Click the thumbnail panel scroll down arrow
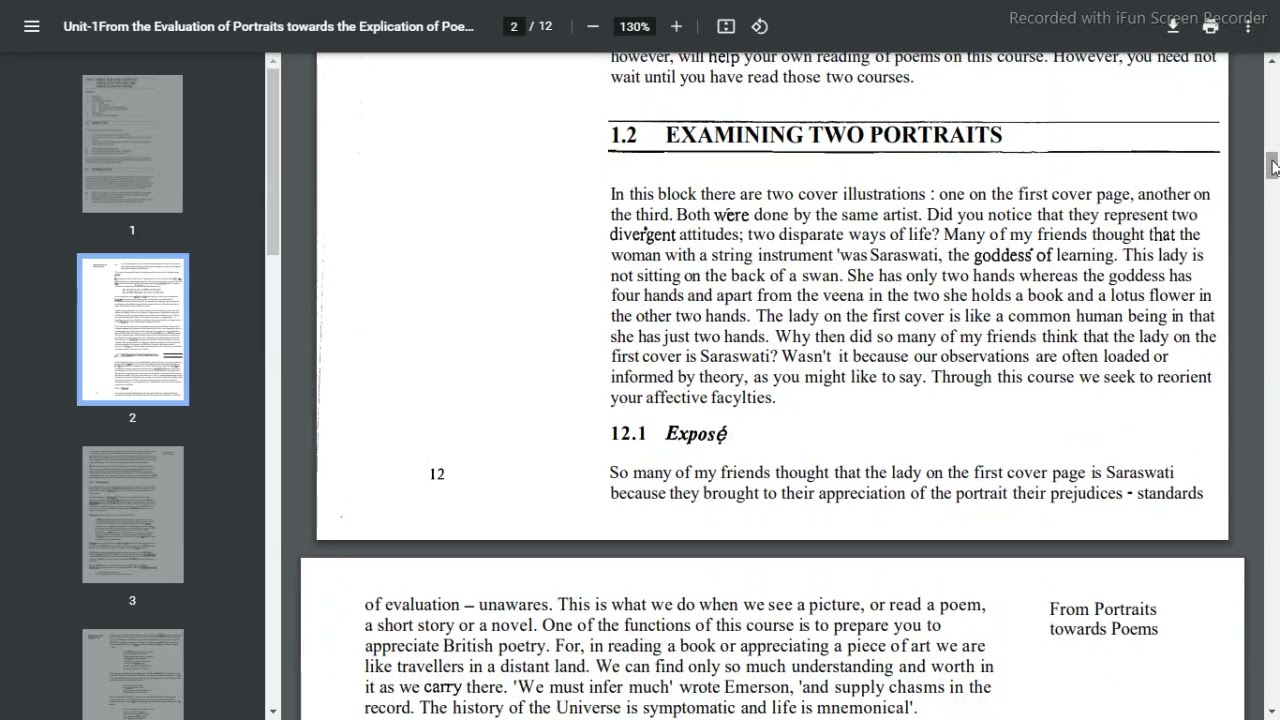1280x720 pixels. 273,711
